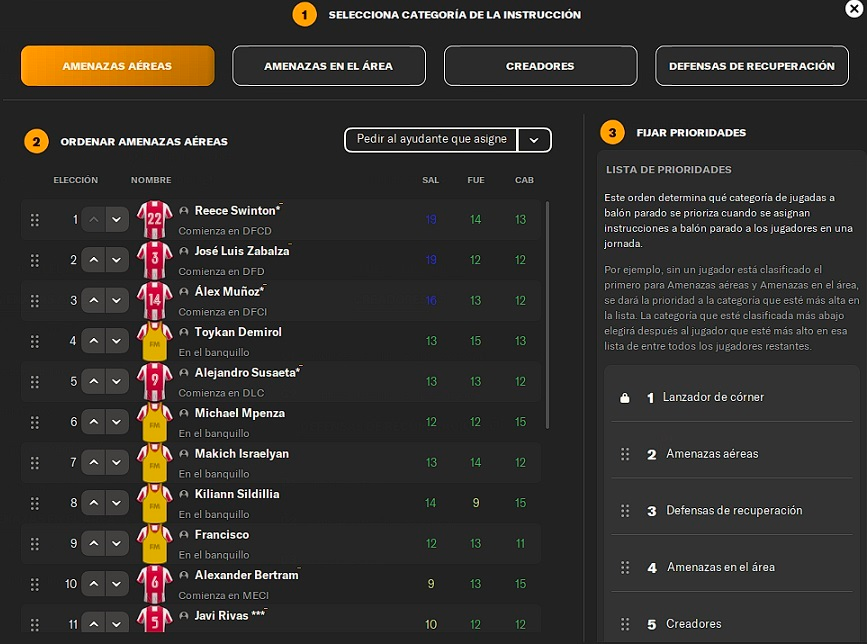Click drag handle beside Reece Swinton
This screenshot has width=867, height=644.
click(x=35, y=220)
